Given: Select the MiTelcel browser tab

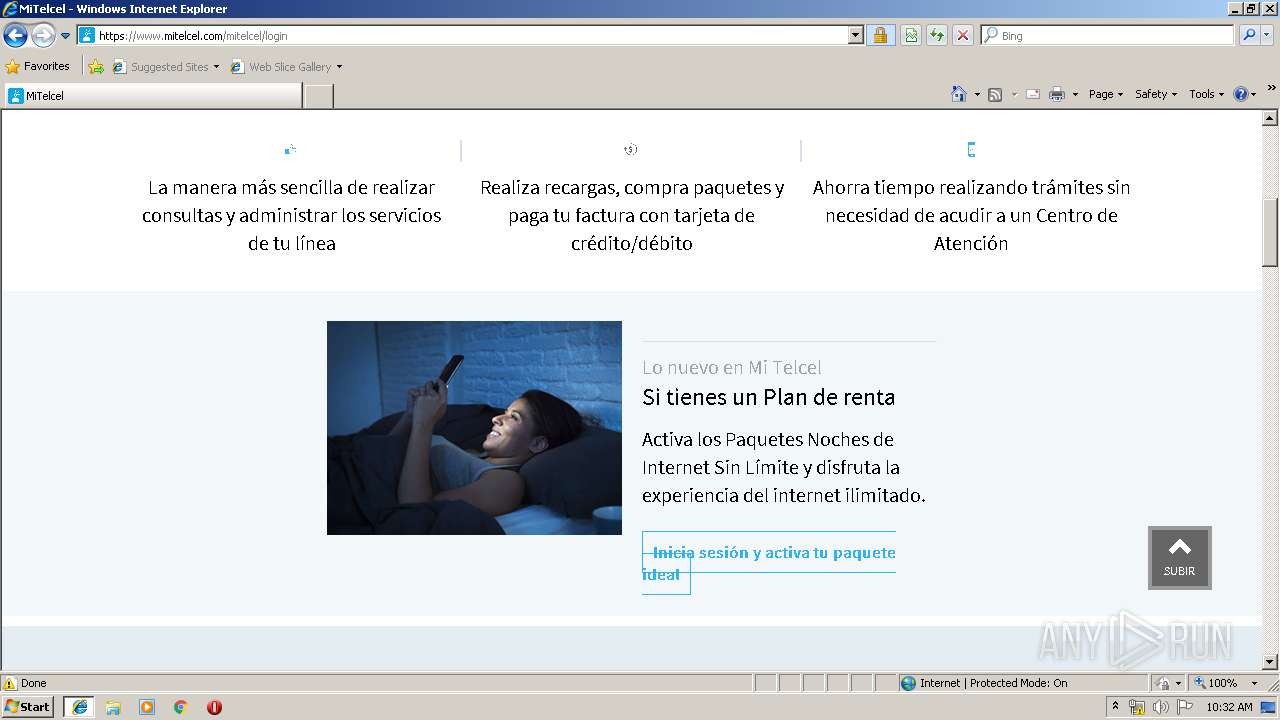Looking at the screenshot, I should [x=153, y=96].
